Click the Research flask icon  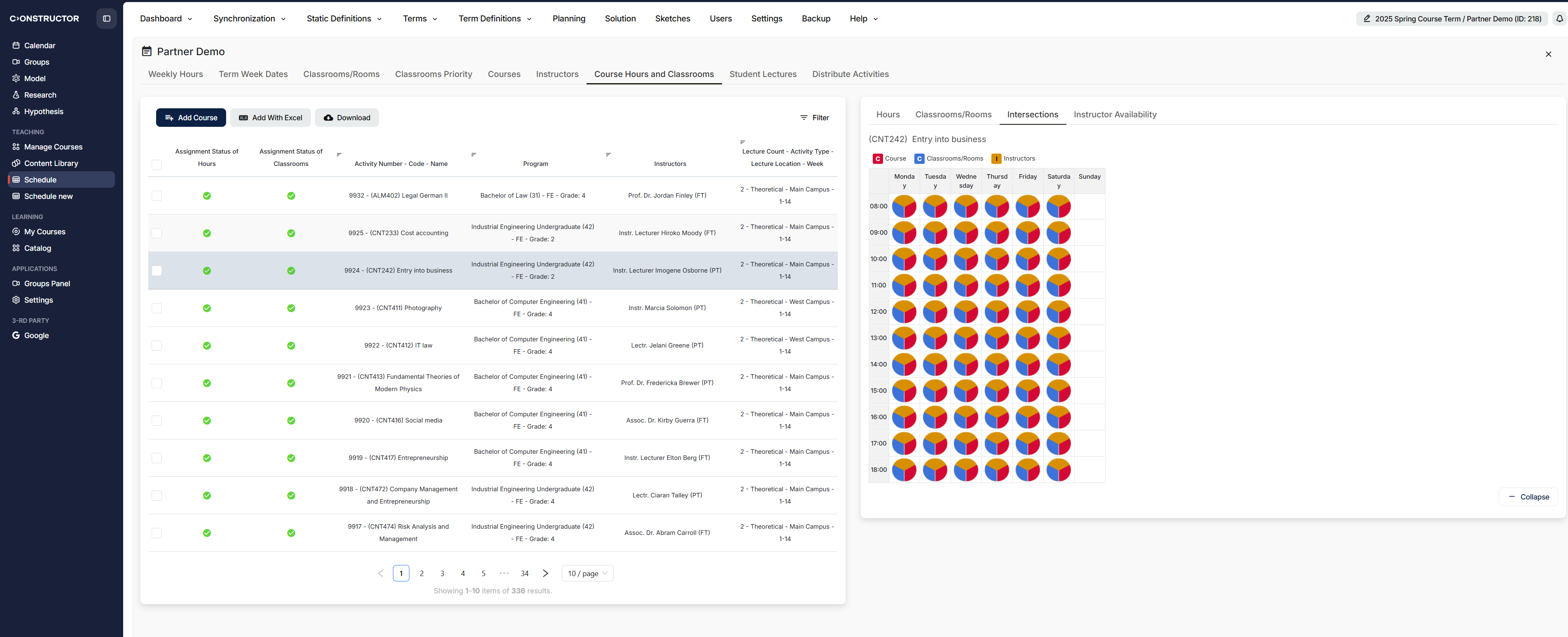(x=16, y=94)
